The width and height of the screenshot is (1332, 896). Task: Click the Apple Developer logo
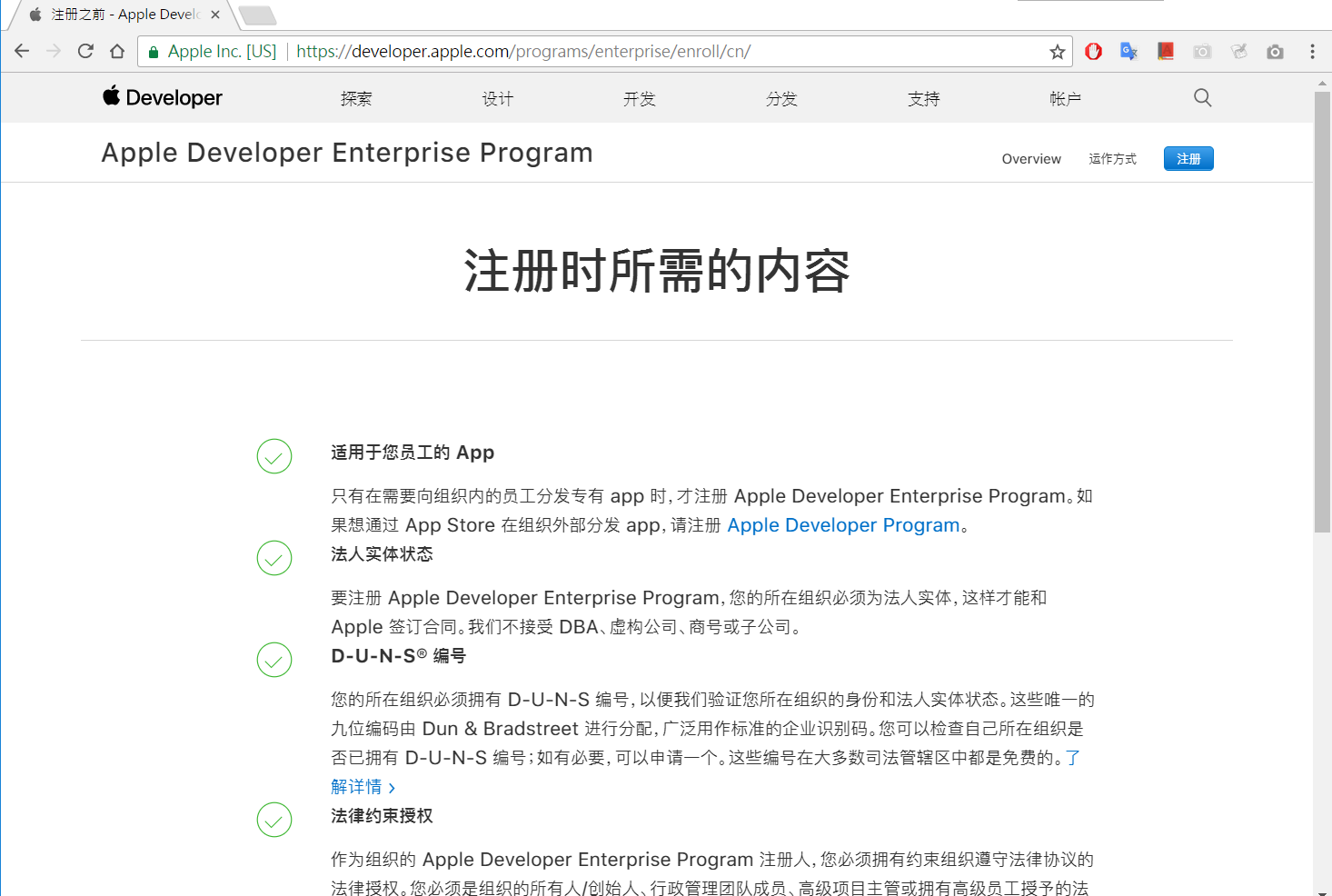coord(162,97)
